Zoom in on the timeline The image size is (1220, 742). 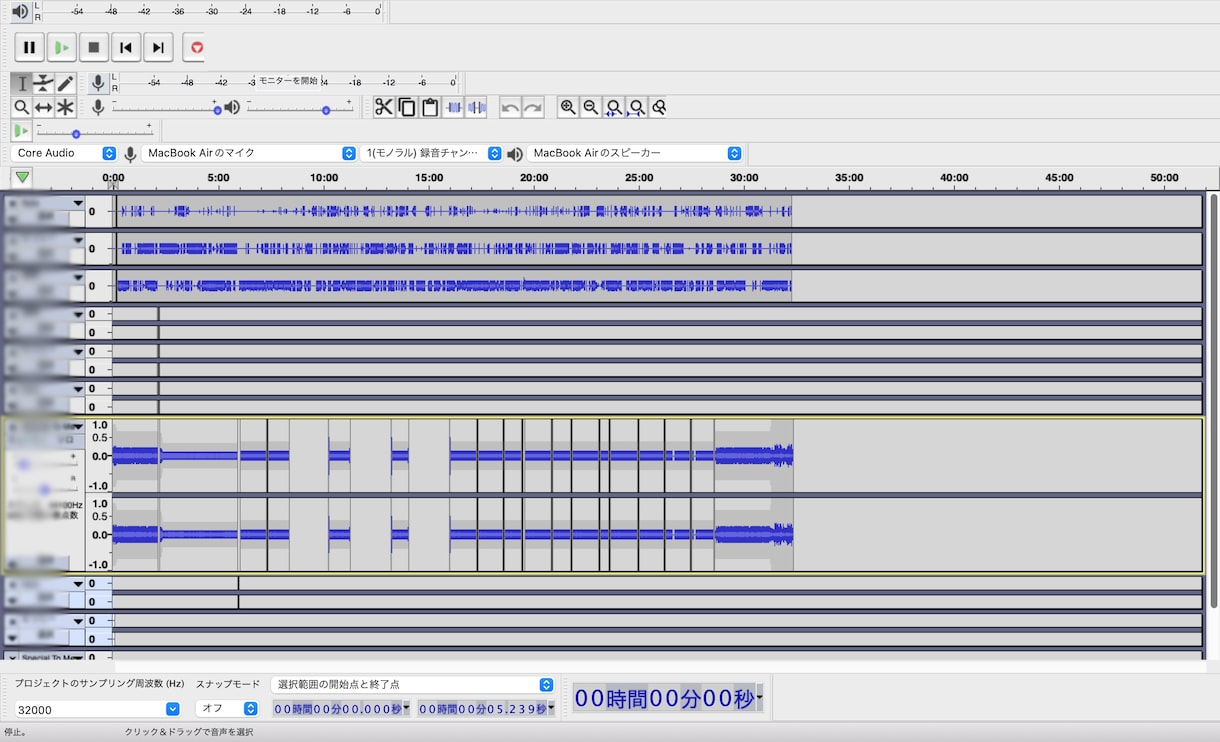(568, 107)
